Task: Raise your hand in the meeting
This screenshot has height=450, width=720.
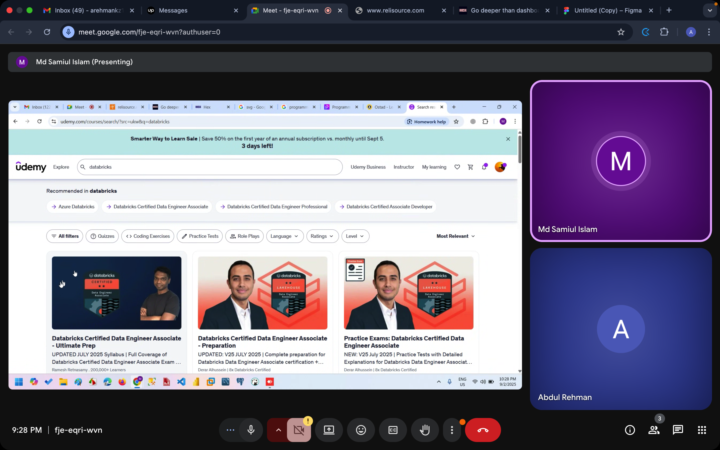Action: pyautogui.click(x=425, y=430)
